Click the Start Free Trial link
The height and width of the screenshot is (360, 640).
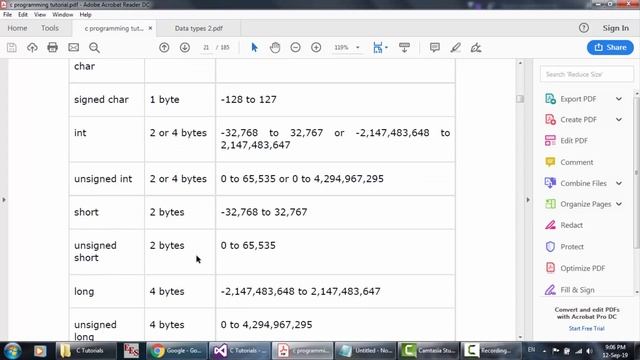(587, 329)
